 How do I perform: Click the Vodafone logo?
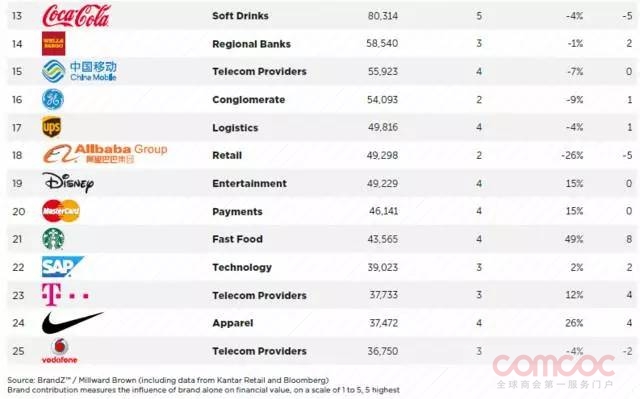[60, 351]
